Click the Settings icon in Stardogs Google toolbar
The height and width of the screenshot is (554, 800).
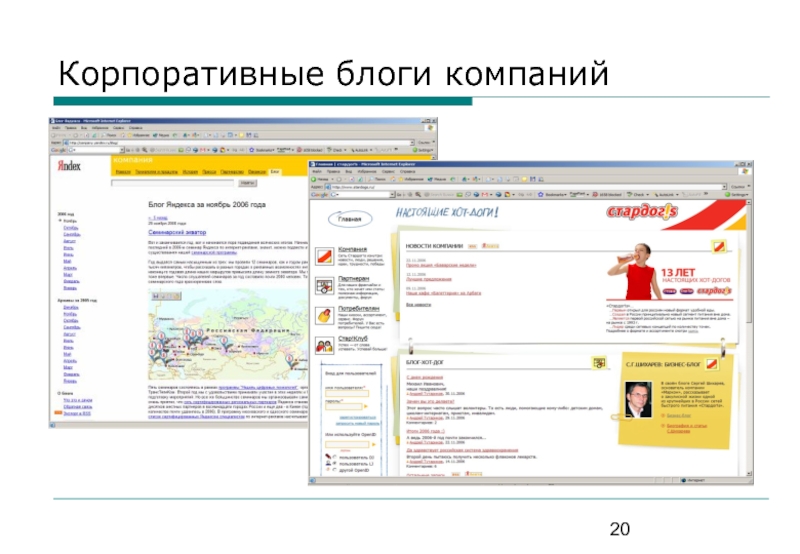(x=728, y=195)
